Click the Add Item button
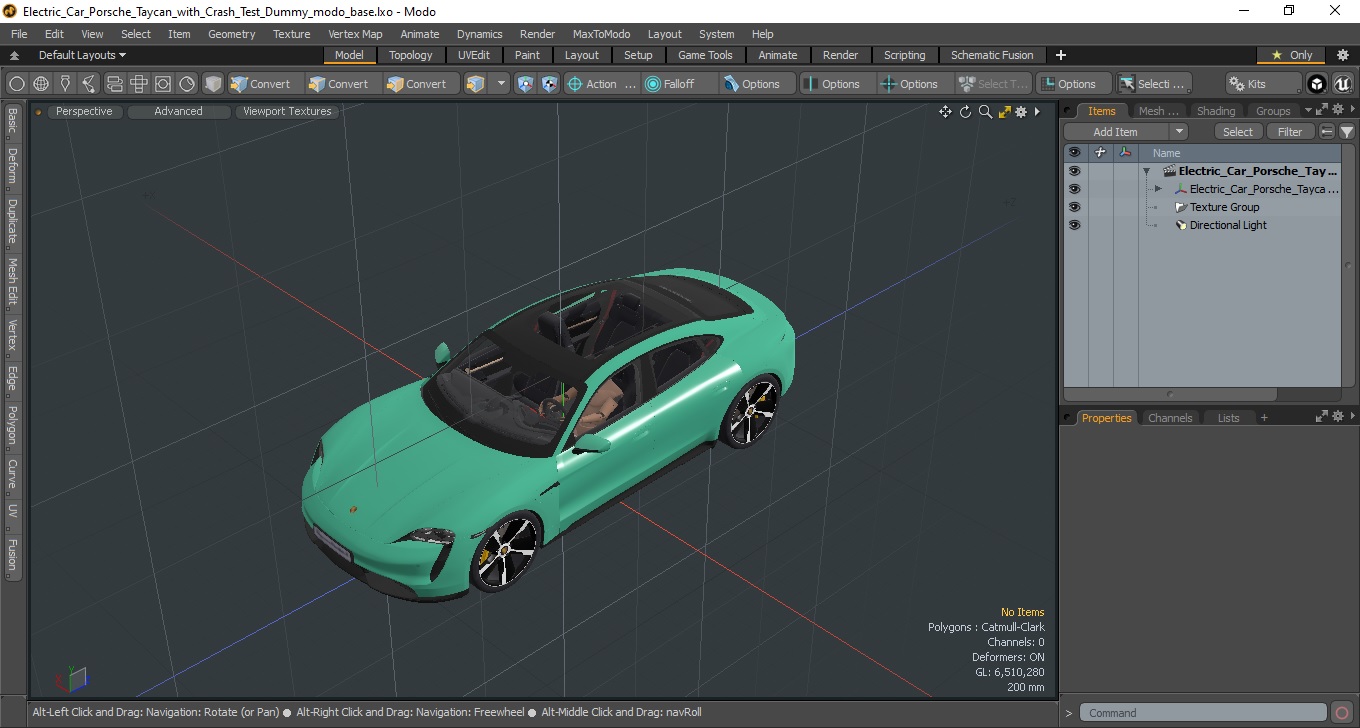The height and width of the screenshot is (728, 1360). coord(1115,132)
